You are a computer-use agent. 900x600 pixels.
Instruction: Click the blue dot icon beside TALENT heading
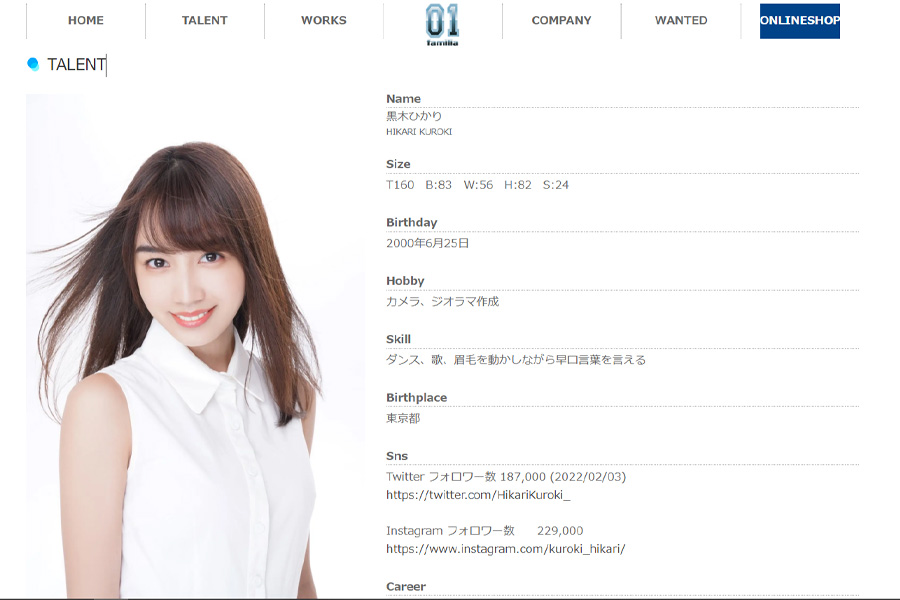click(32, 63)
